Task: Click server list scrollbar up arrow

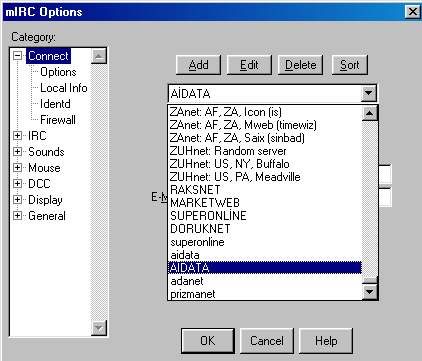Action: tap(369, 113)
